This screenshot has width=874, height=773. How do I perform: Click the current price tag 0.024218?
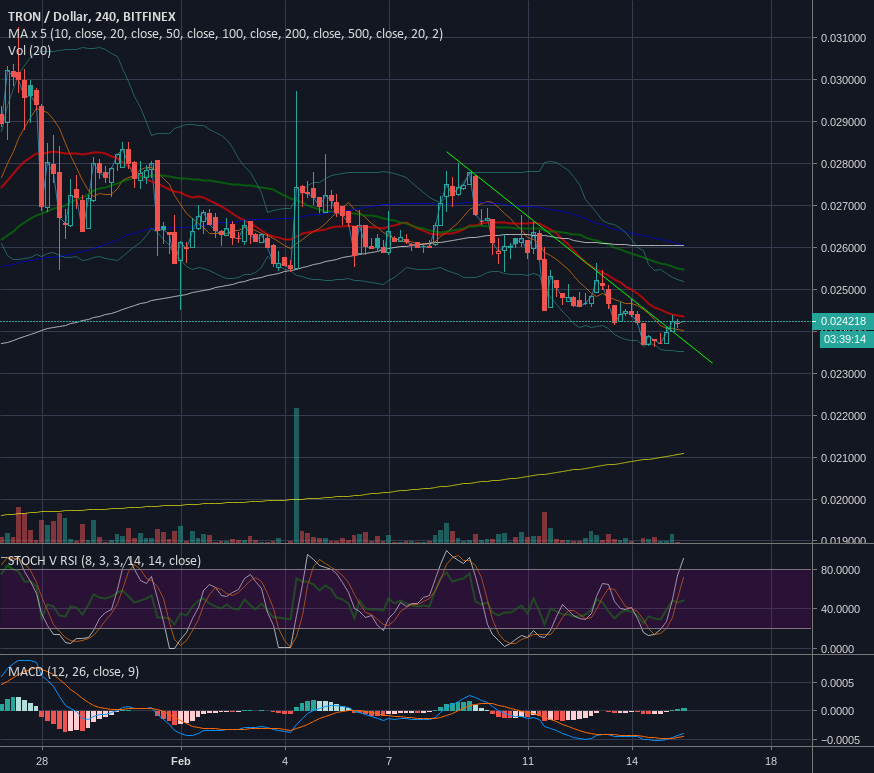tap(843, 322)
